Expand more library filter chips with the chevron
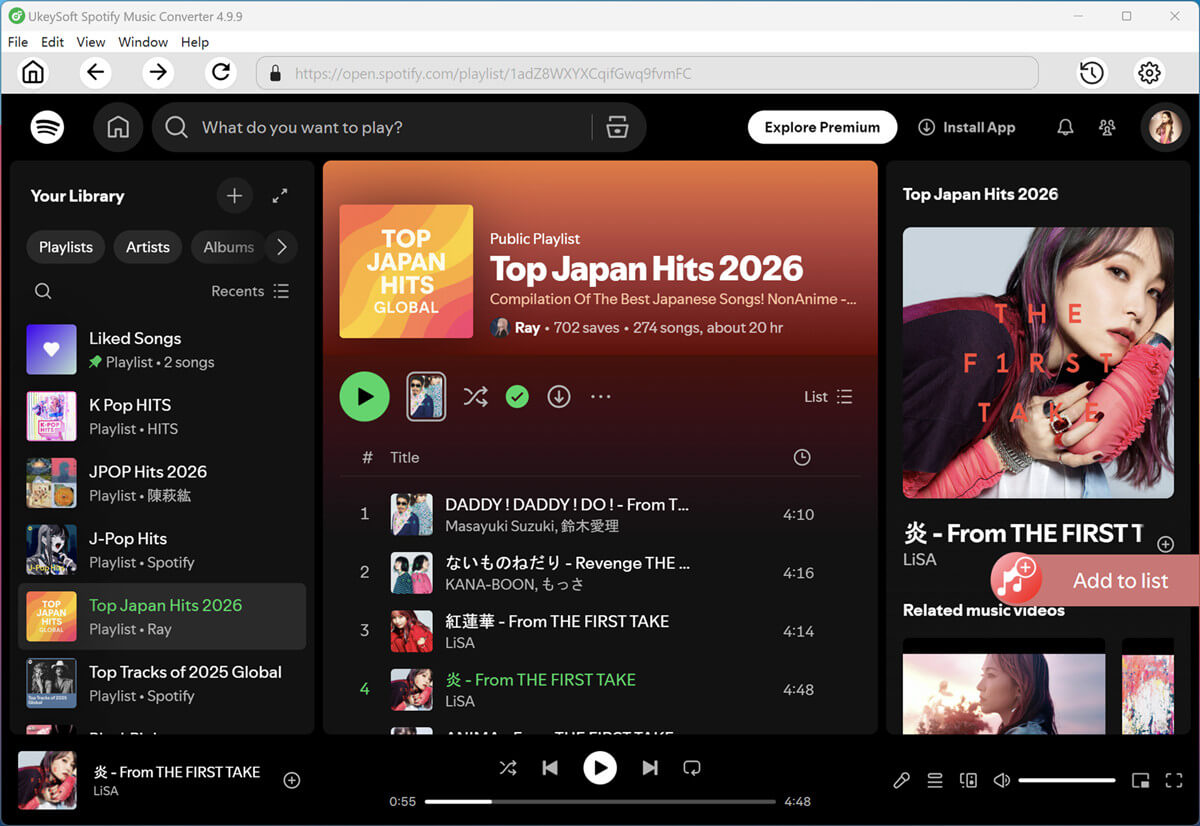This screenshot has height=826, width=1200. (281, 247)
